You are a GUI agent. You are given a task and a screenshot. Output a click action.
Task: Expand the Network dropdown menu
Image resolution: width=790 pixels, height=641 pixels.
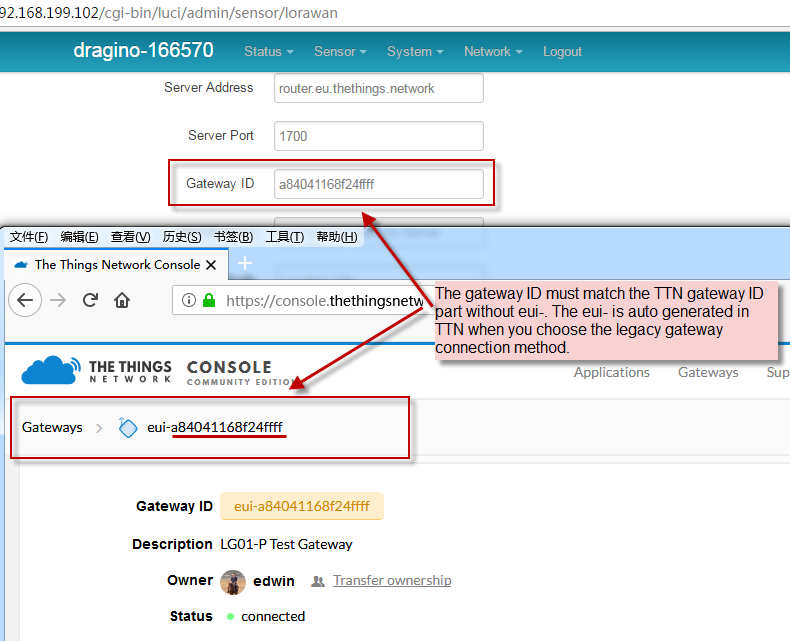coord(493,51)
